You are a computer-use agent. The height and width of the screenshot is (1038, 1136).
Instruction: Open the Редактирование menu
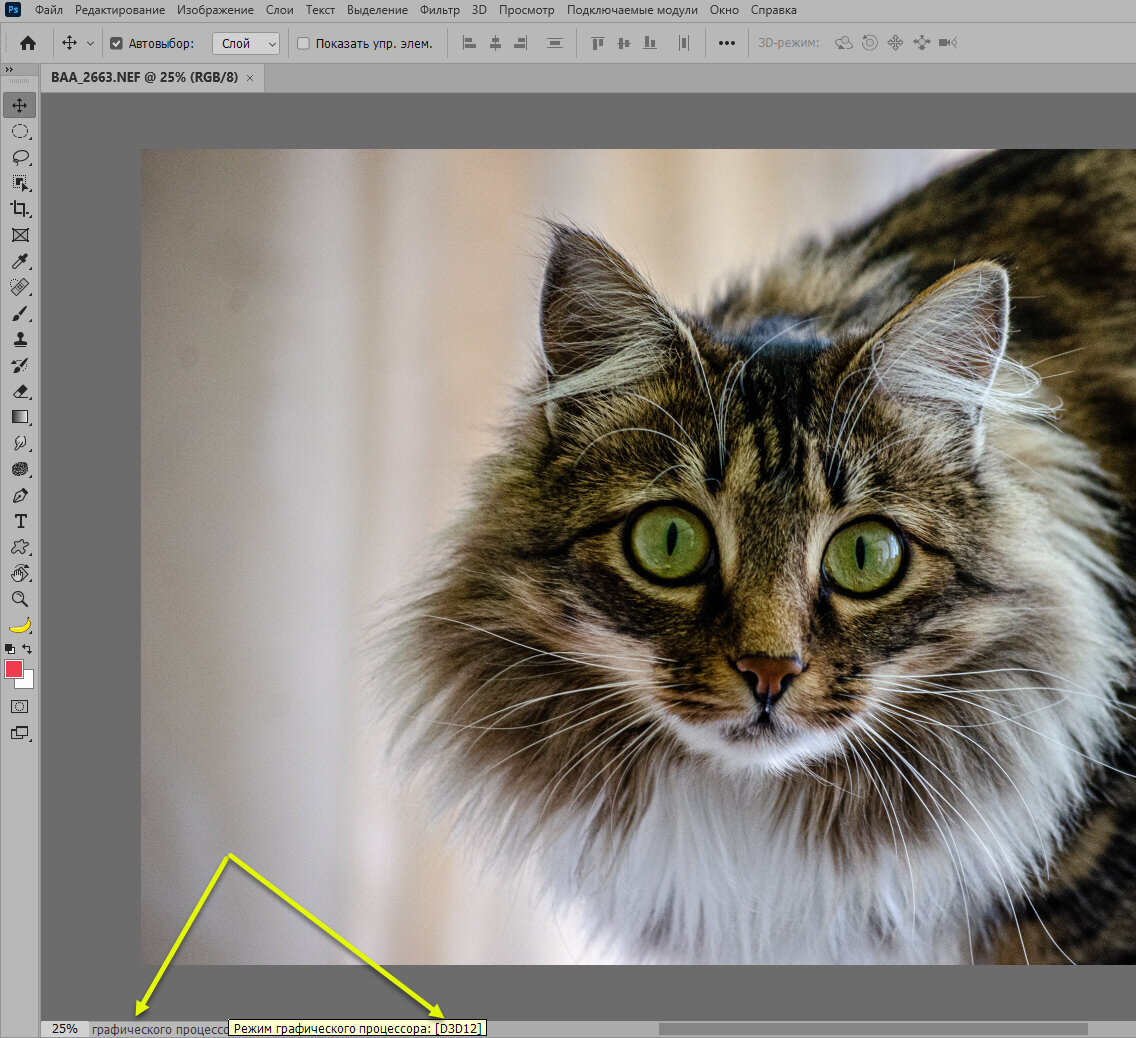click(120, 10)
